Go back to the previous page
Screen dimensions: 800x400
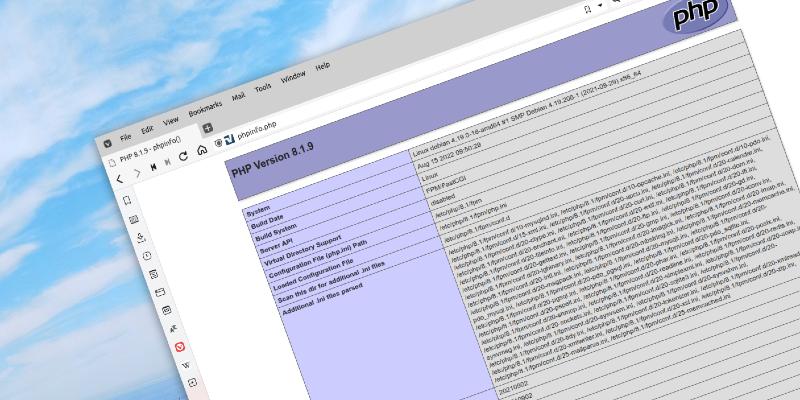coord(119,179)
